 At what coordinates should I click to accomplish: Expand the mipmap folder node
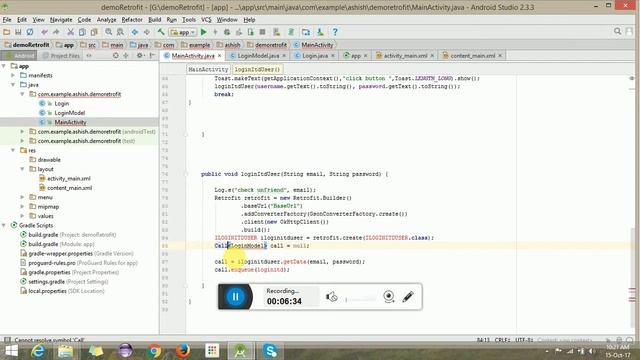point(22,207)
